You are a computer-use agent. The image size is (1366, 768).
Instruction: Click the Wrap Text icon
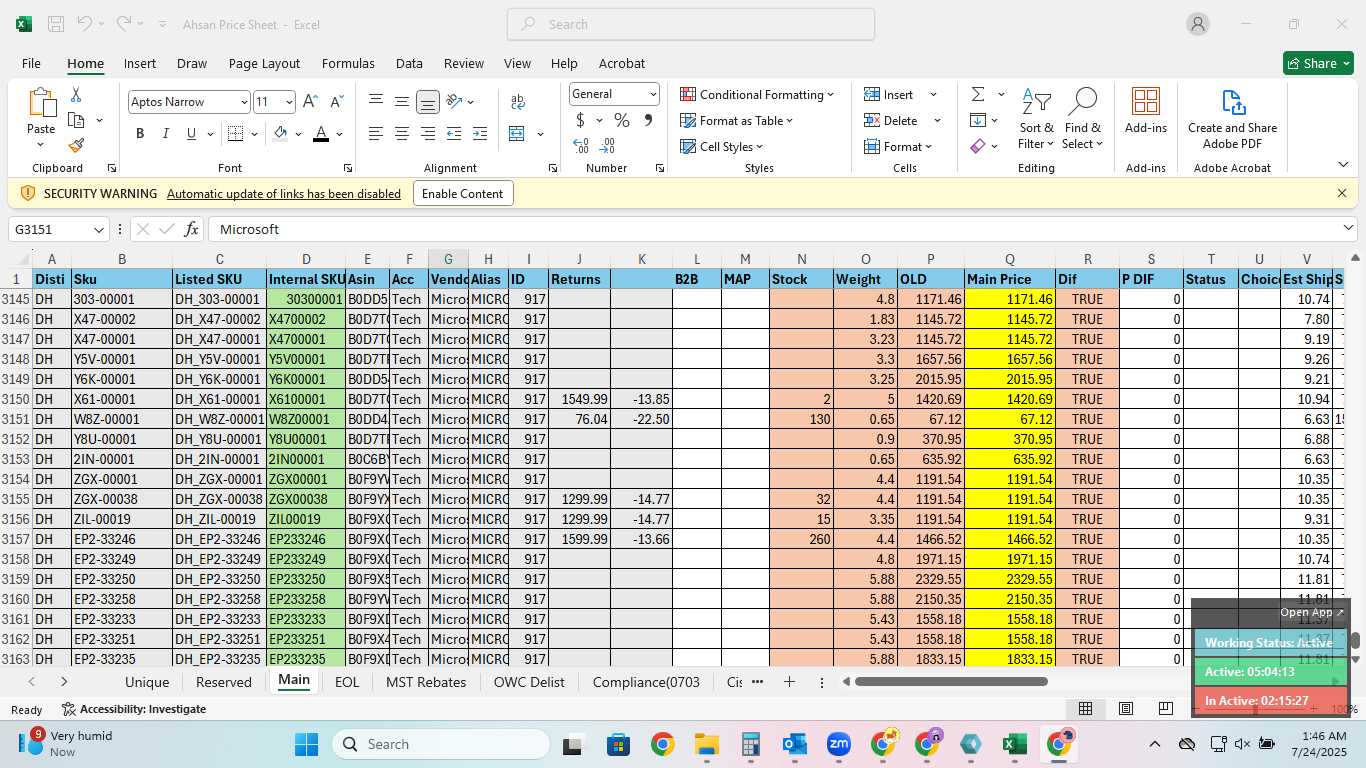518,102
